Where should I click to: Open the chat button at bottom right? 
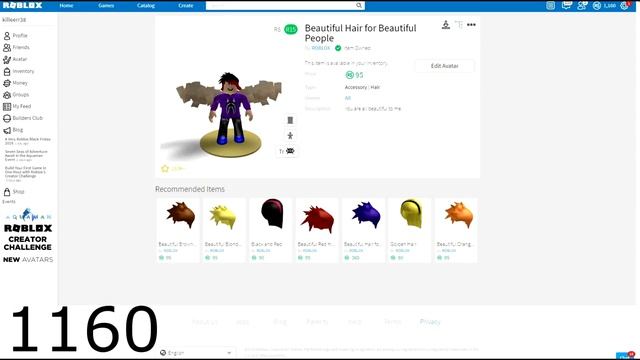click(625, 356)
